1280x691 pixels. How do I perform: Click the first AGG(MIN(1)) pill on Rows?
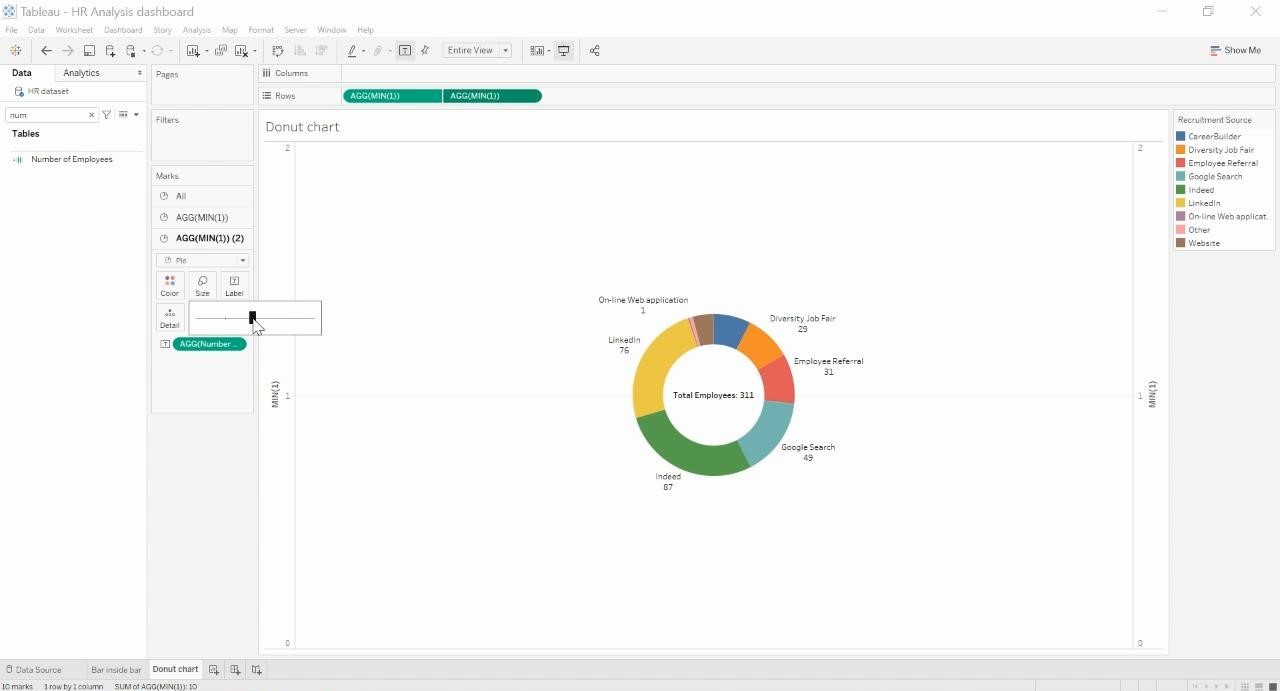click(x=392, y=96)
